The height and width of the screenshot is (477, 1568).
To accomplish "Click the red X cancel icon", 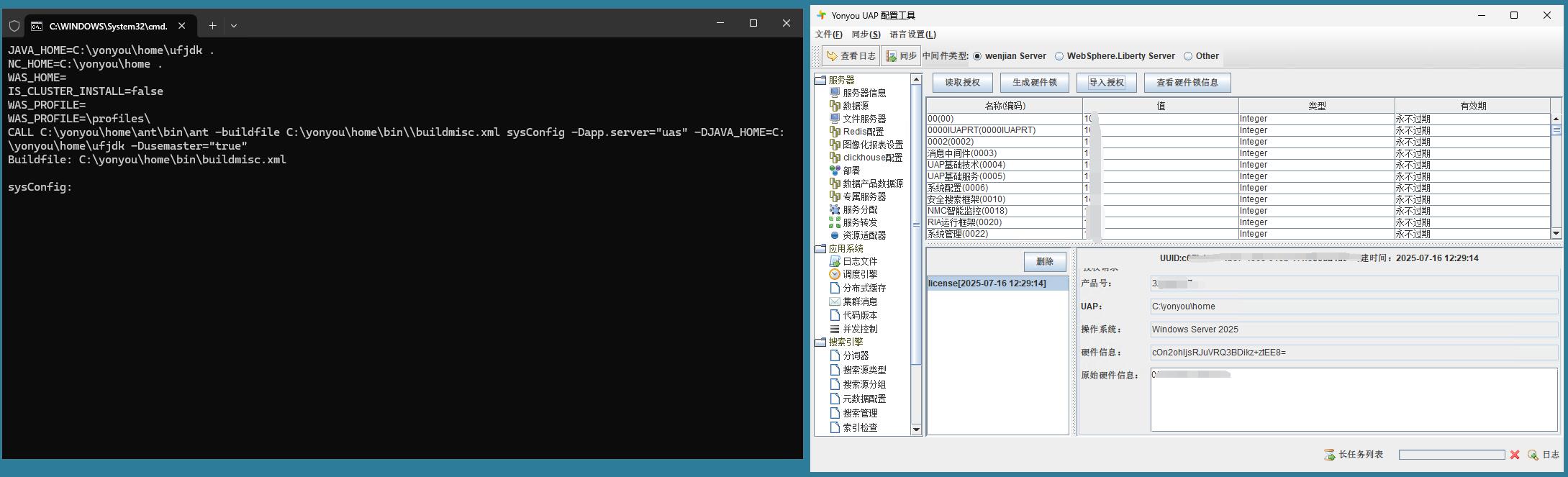I will click(x=1515, y=455).
